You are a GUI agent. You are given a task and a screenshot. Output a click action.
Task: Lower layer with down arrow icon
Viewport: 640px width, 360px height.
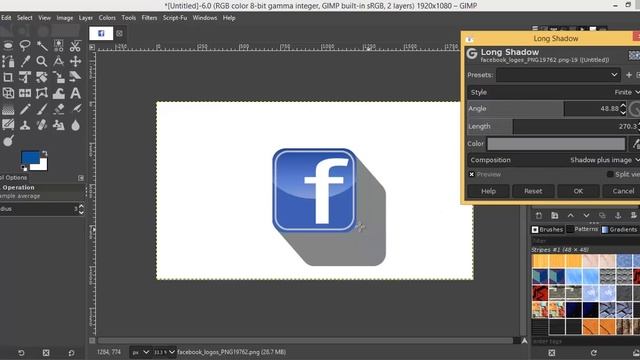tap(586, 216)
